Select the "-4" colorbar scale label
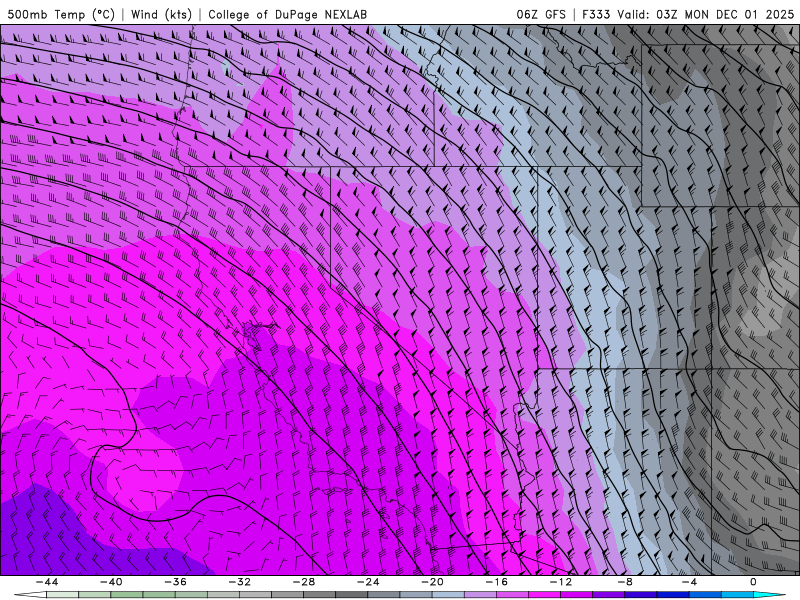 [x=689, y=582]
